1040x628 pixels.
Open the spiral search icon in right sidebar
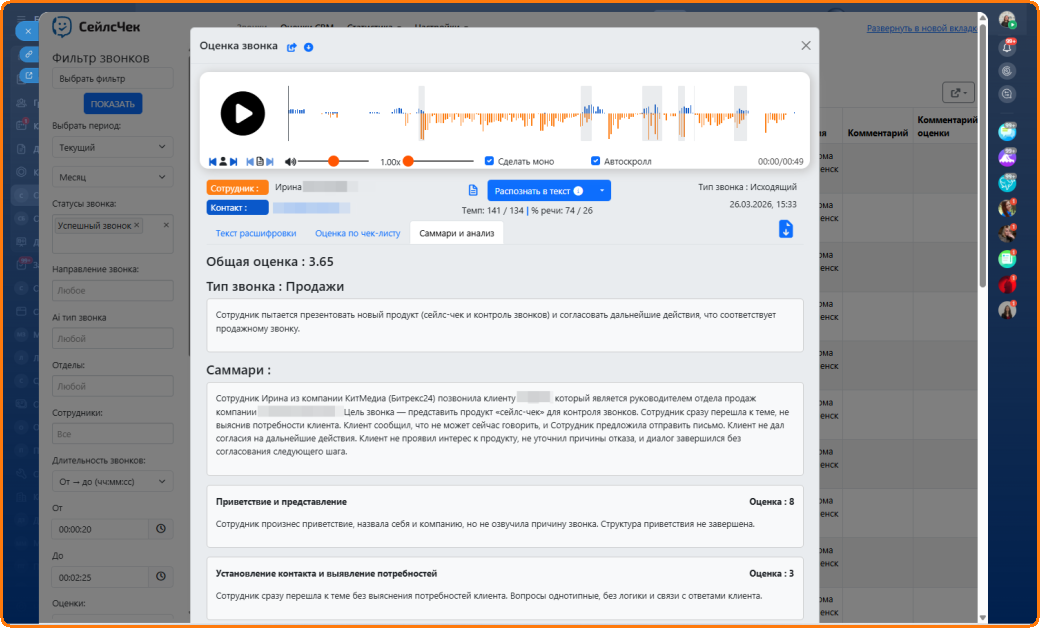1007,70
